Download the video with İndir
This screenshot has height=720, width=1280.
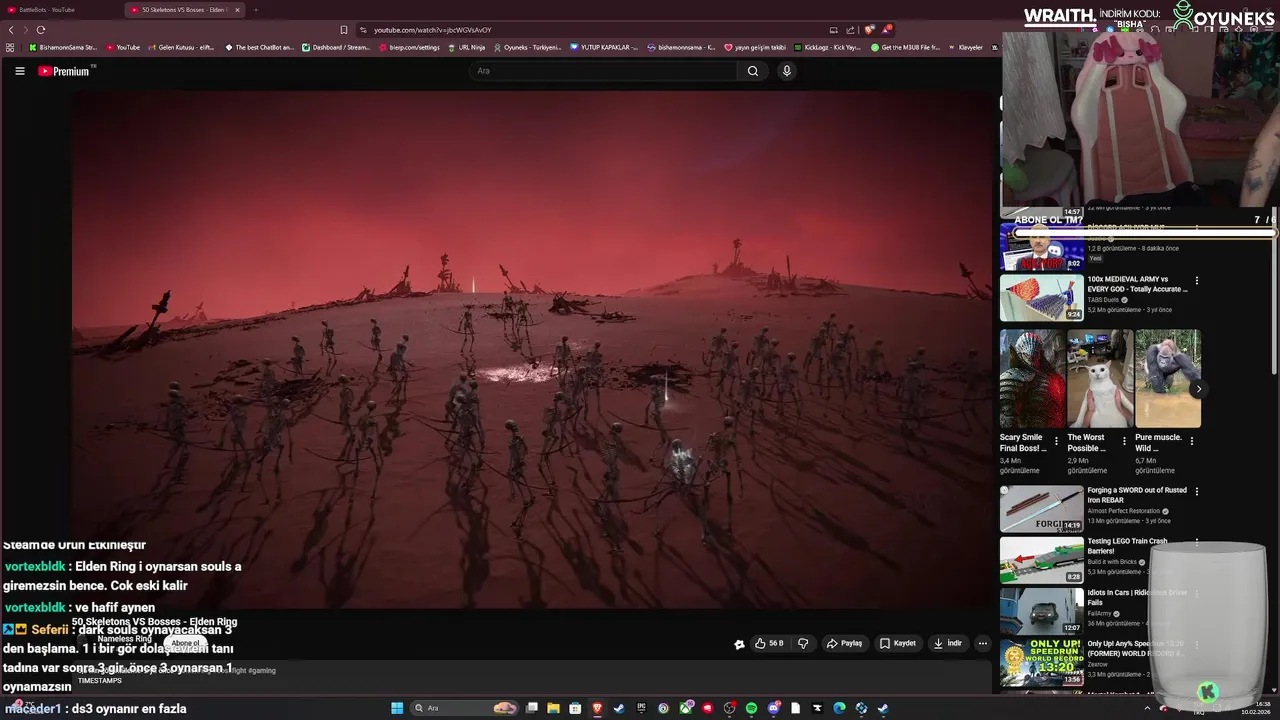(947, 643)
